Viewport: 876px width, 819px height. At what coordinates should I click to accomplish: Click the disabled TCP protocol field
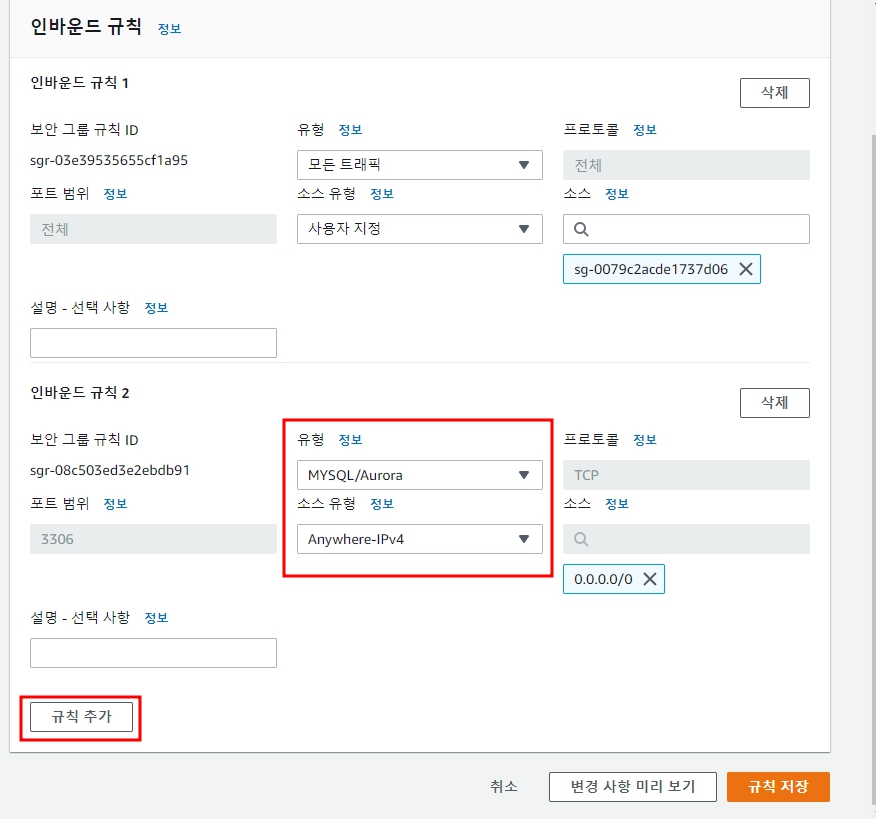[x=686, y=475]
